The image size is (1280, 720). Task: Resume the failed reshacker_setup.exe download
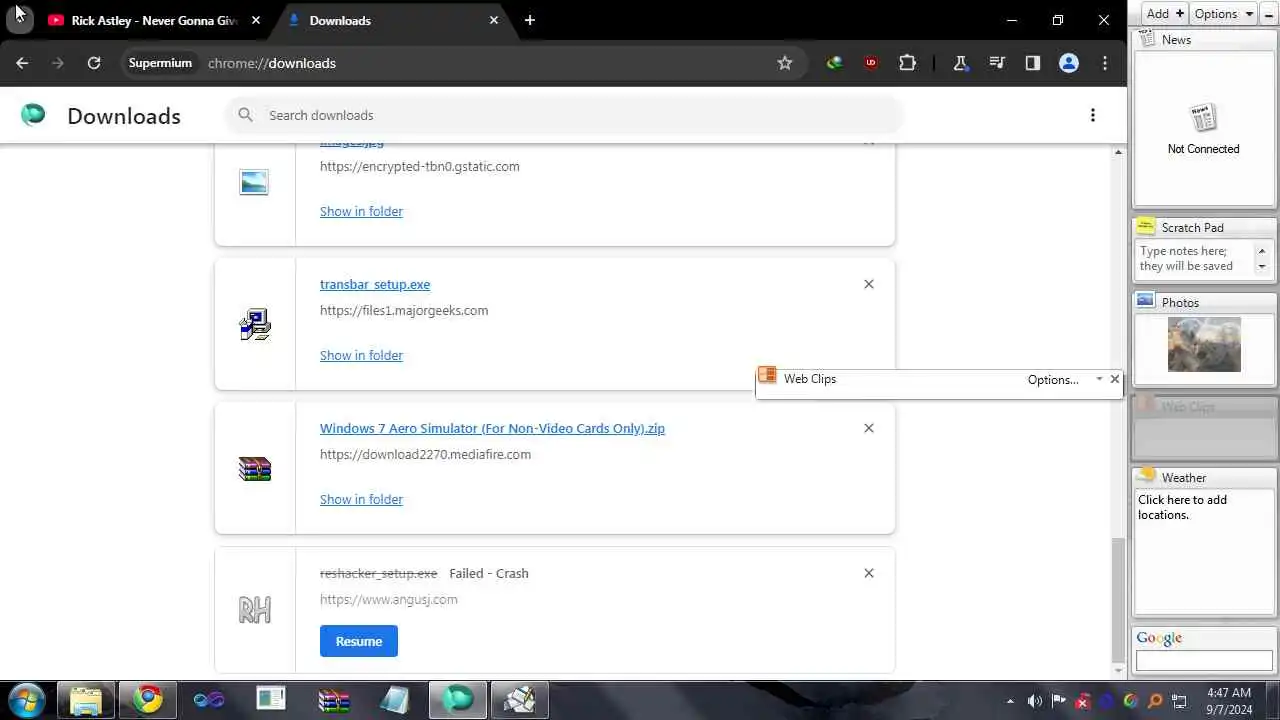[359, 641]
